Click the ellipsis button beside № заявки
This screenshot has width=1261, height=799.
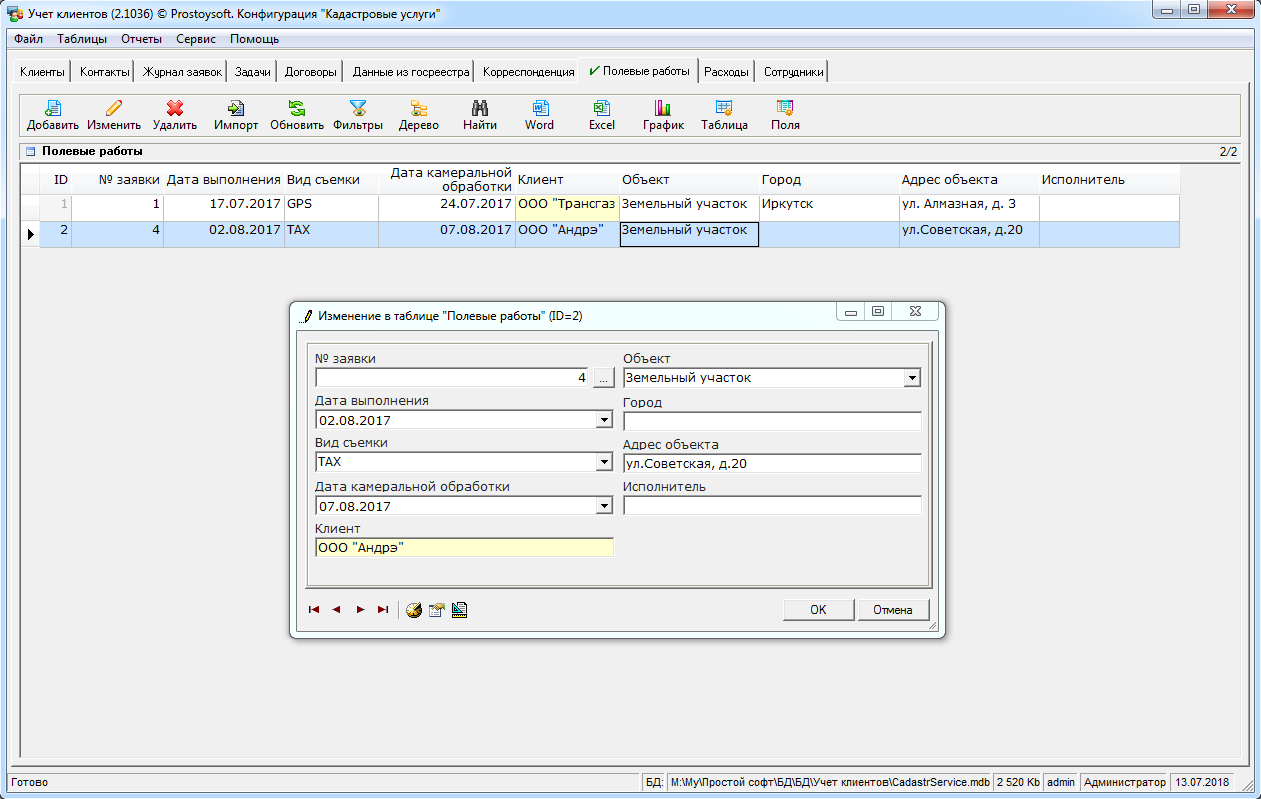coord(603,378)
